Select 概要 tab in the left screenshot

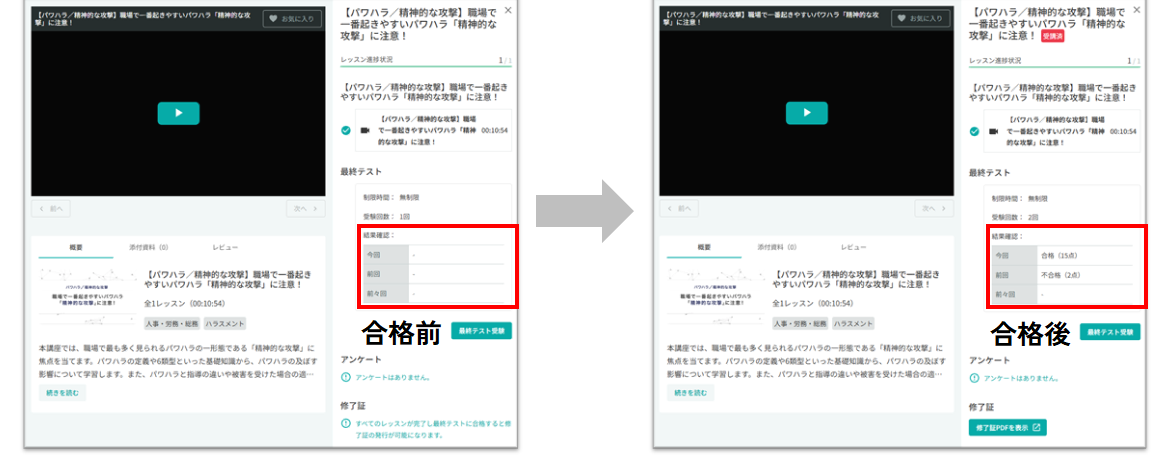(76, 247)
